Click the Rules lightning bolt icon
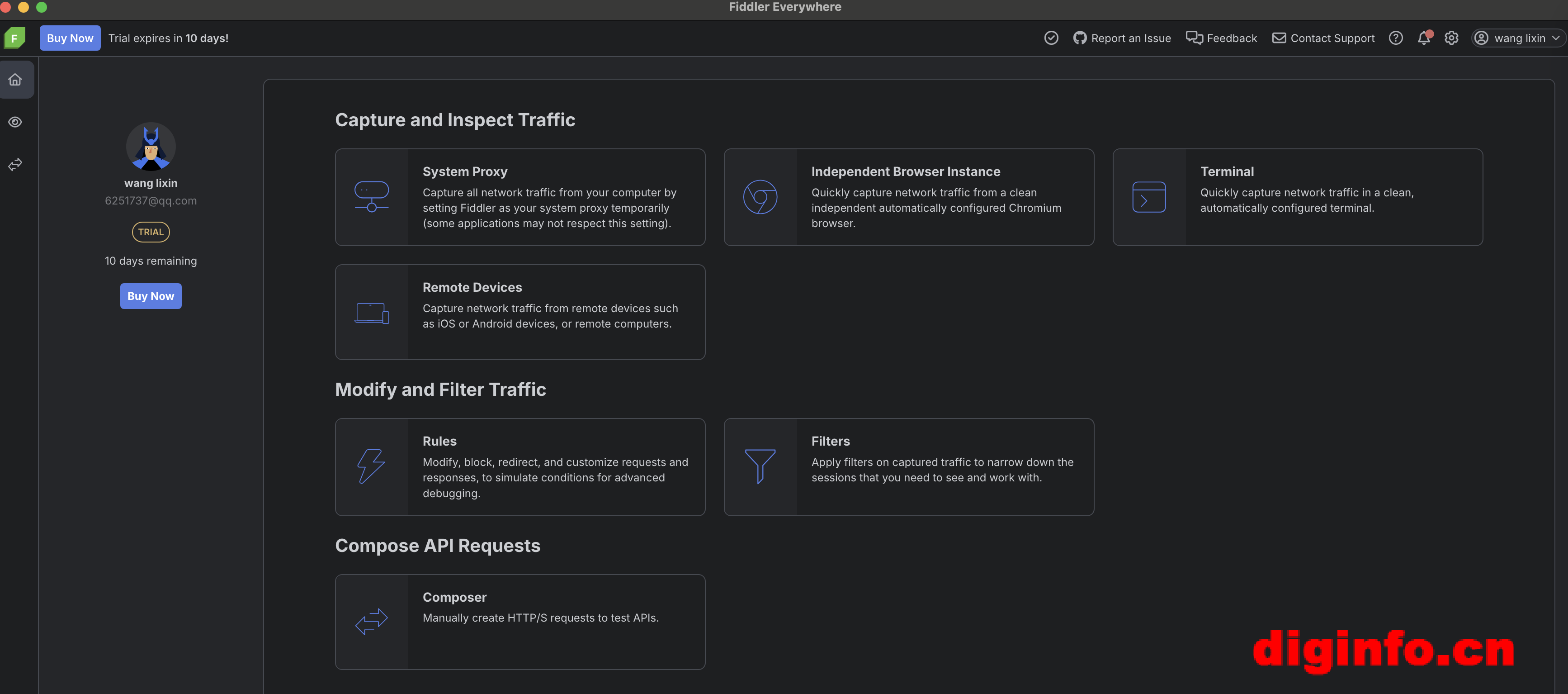Screen dimensions: 1568x694 pos(371,467)
